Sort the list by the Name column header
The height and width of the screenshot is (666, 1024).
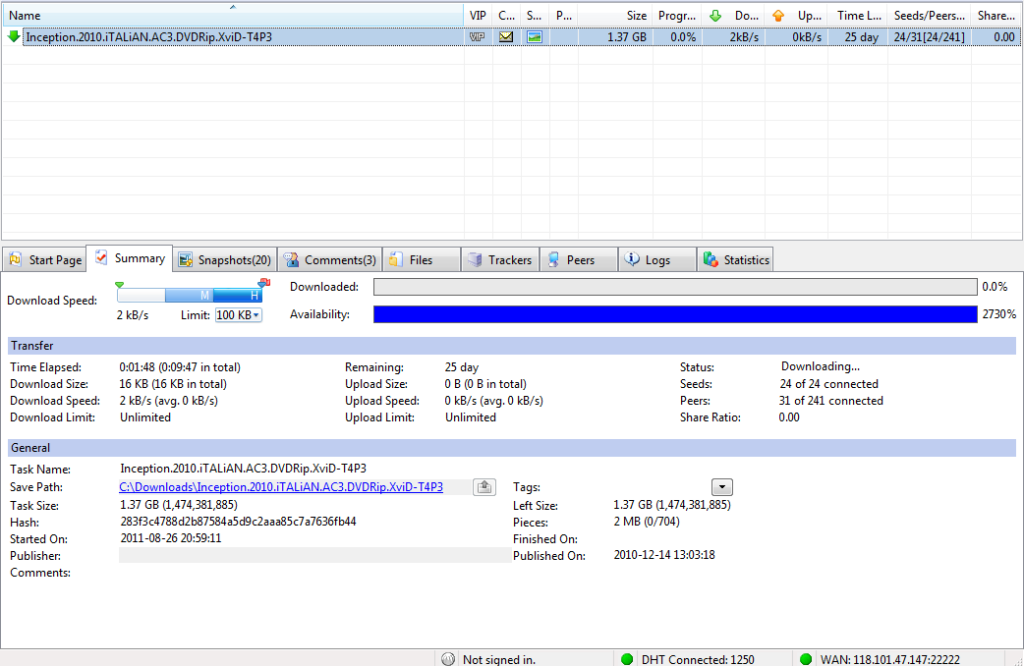[x=232, y=16]
